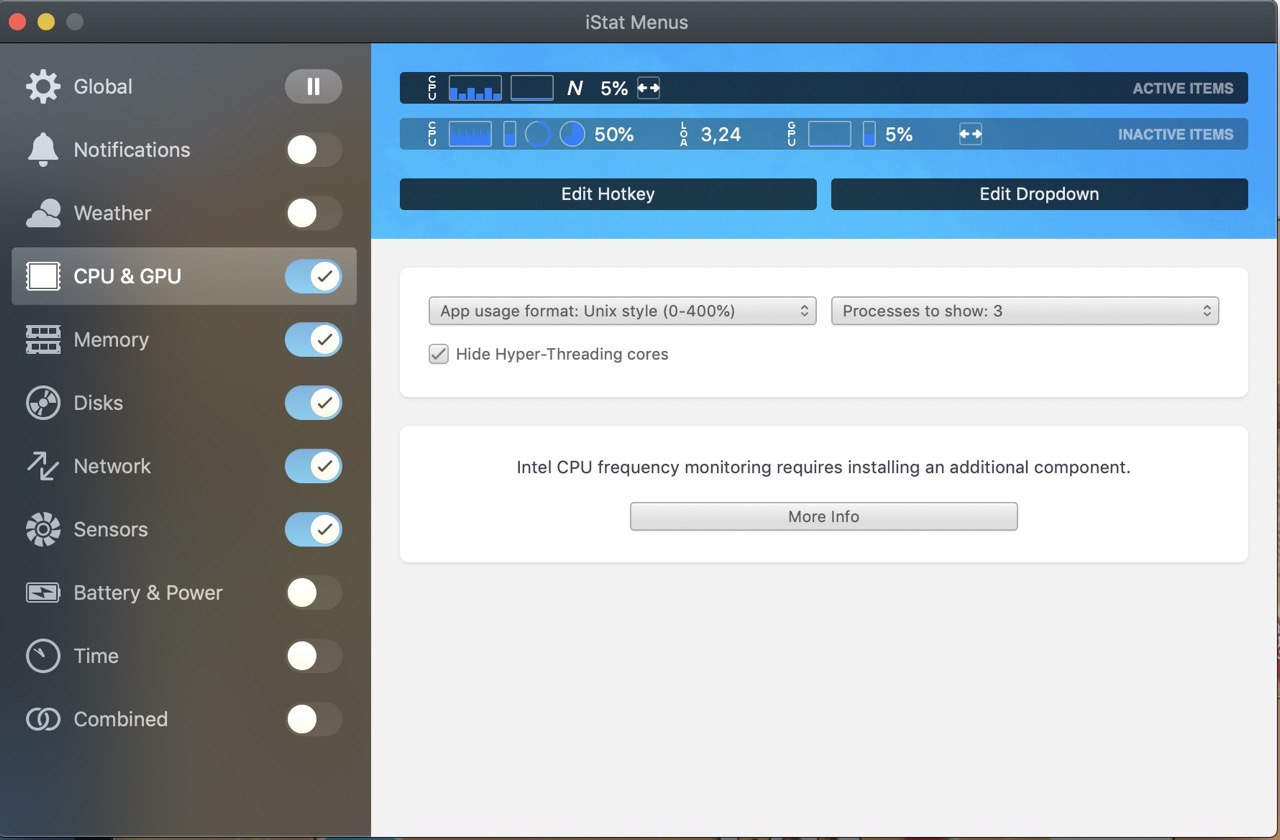The width and height of the screenshot is (1280, 840).
Task: Disable the Sensors switch
Action: pyautogui.click(x=313, y=530)
